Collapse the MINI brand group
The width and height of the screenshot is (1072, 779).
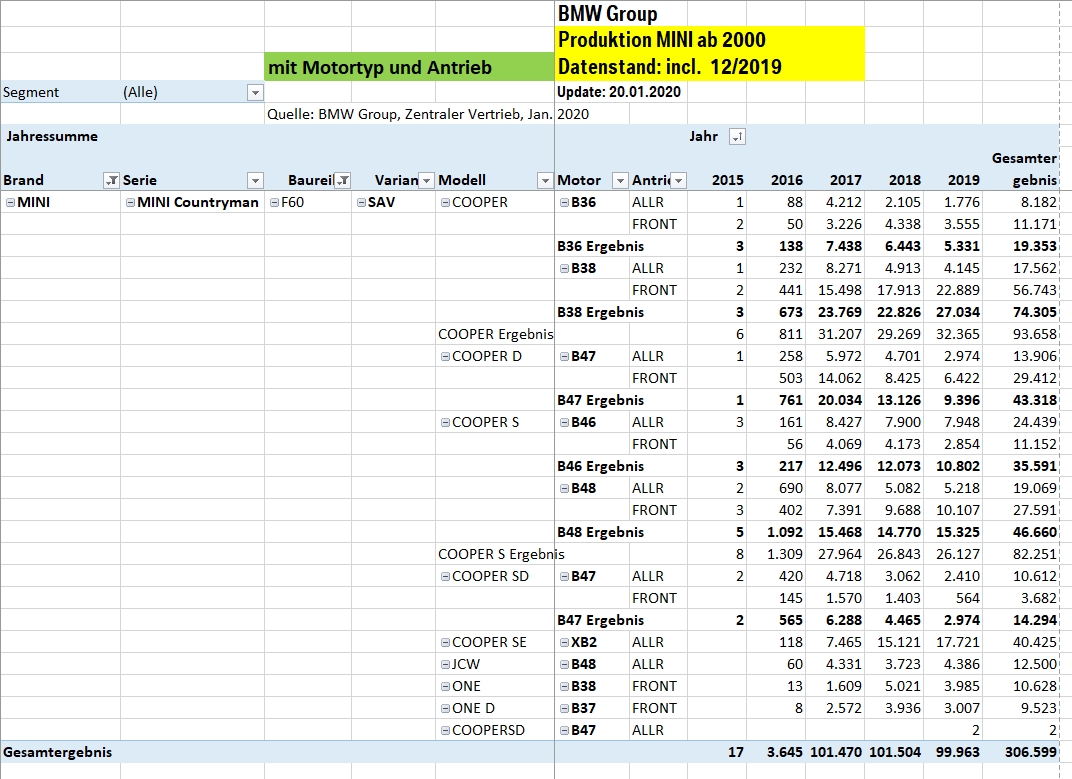(x=10, y=202)
